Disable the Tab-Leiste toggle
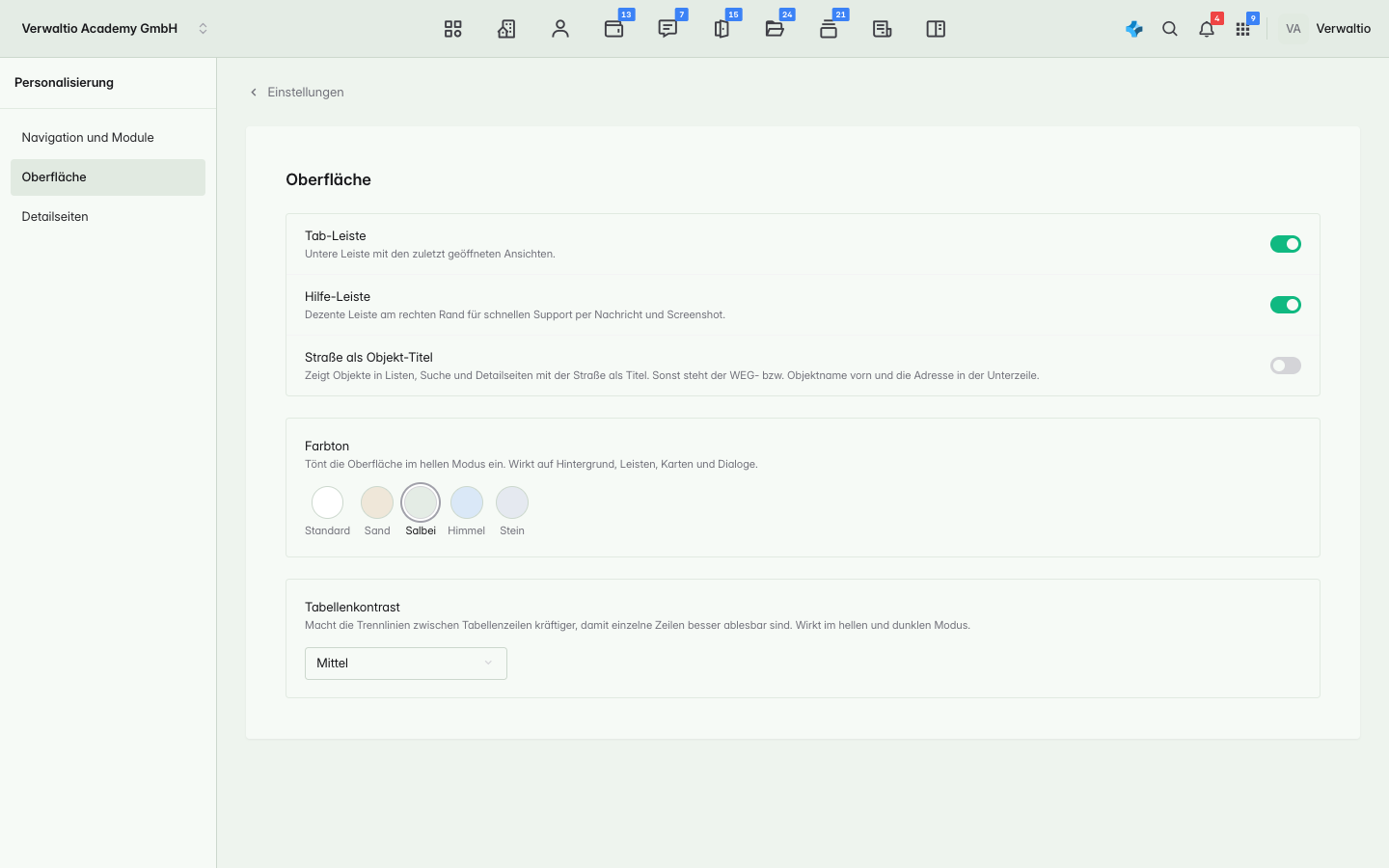This screenshot has height=868, width=1389. [x=1286, y=244]
